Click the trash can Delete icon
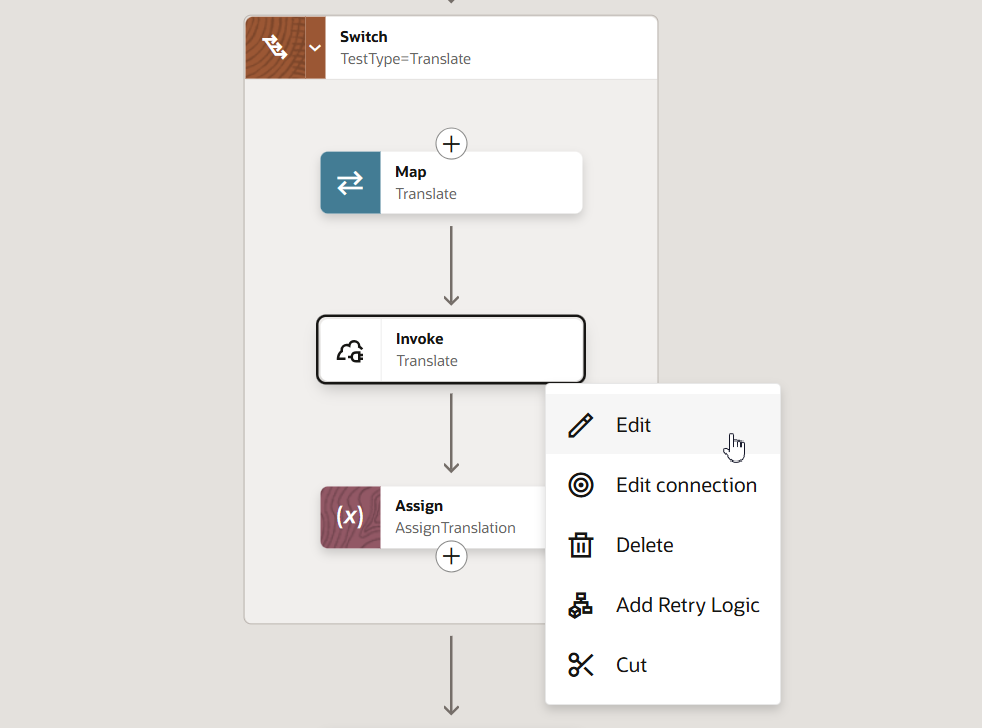This screenshot has width=982, height=728. 581,544
